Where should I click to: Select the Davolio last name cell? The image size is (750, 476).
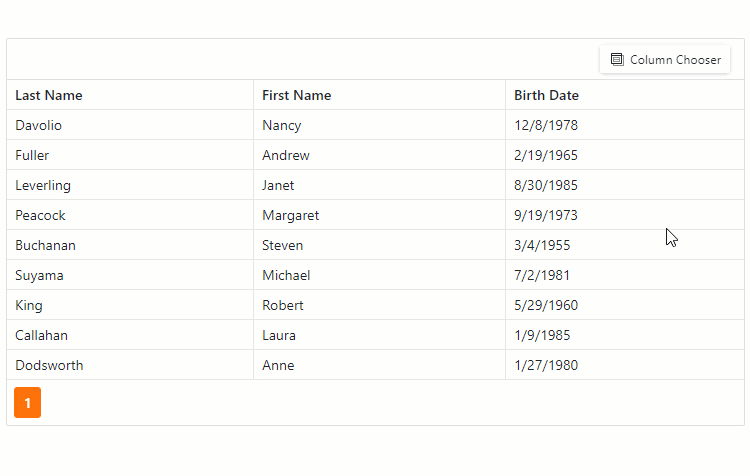38,126
